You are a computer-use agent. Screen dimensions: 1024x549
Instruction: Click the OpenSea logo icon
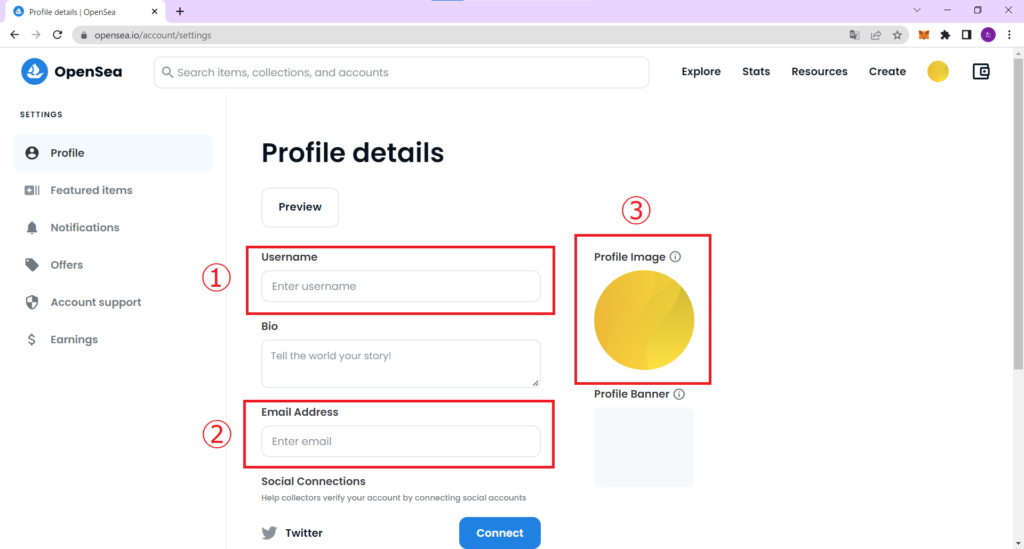click(x=34, y=72)
